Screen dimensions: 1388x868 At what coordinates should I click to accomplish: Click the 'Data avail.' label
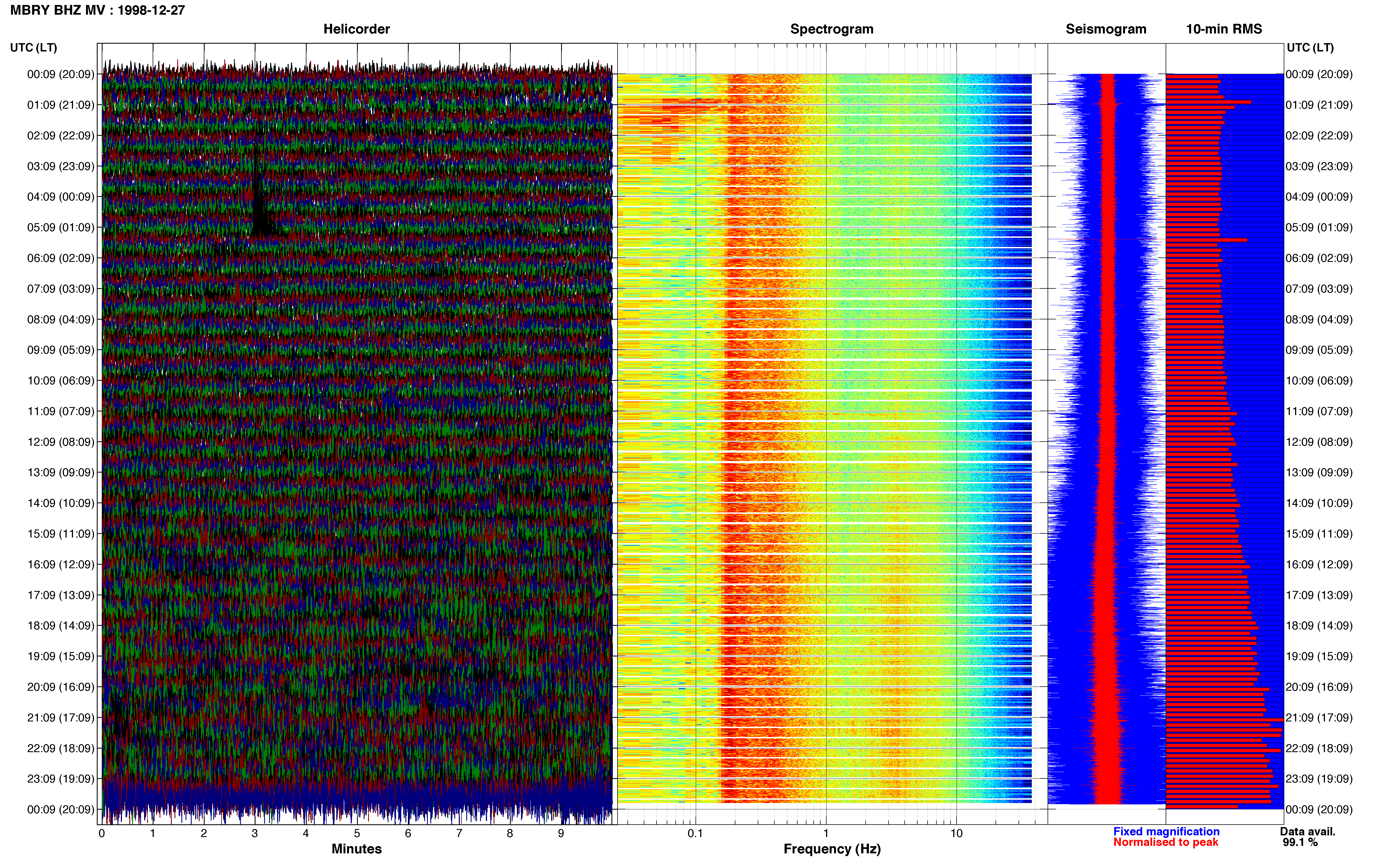coord(1308,832)
